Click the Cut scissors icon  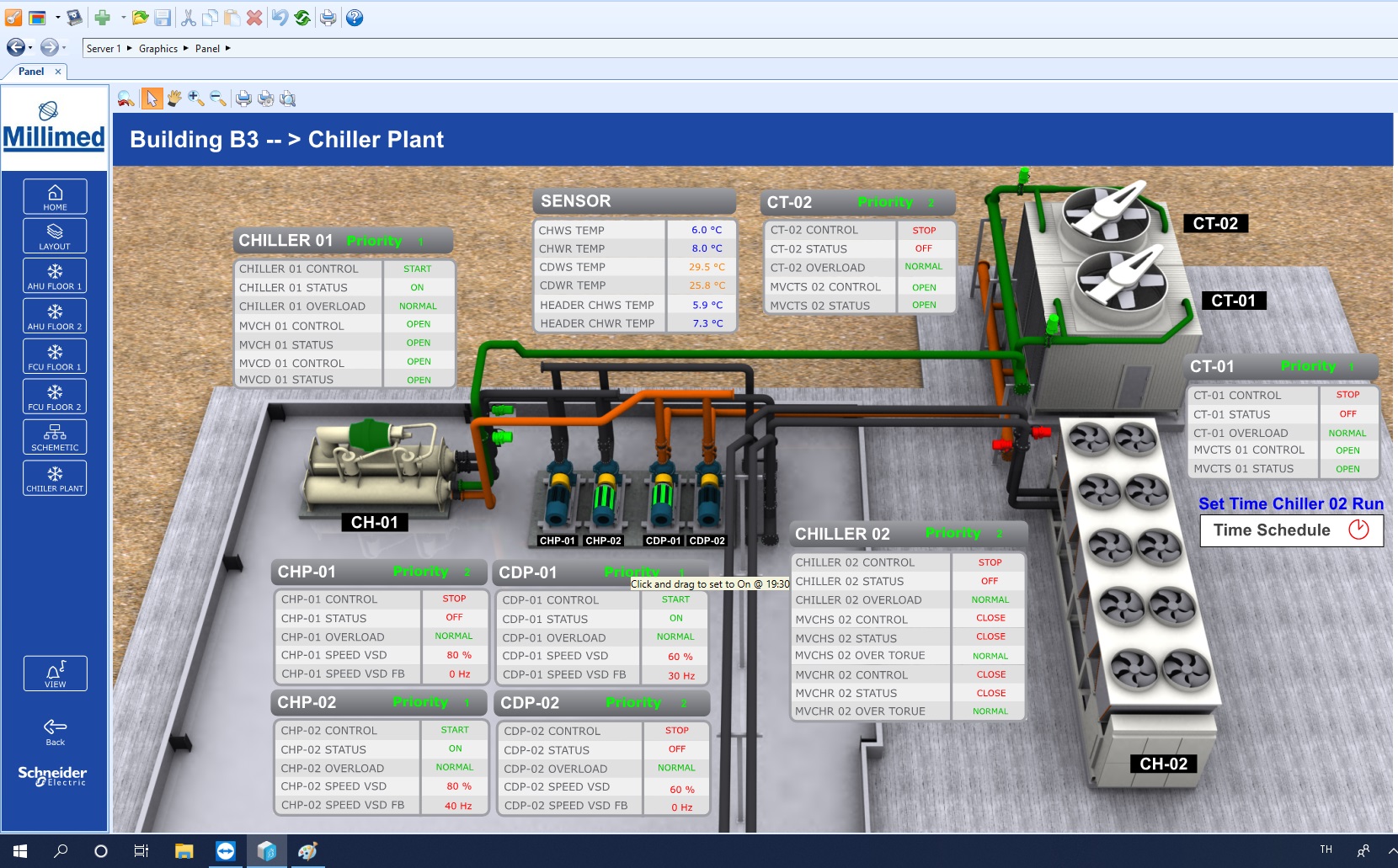189,18
